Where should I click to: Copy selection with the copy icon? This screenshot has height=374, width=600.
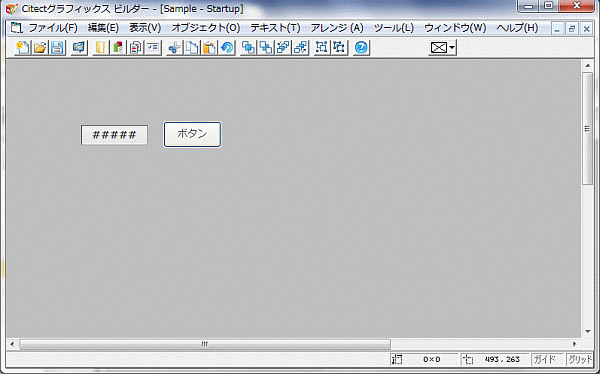coord(192,48)
